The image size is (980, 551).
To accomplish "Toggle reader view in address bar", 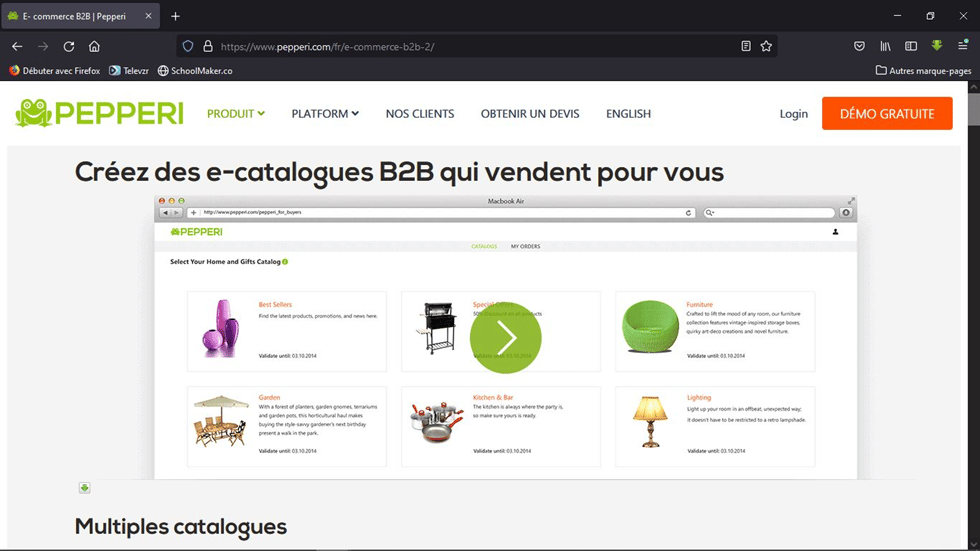I will pos(746,46).
